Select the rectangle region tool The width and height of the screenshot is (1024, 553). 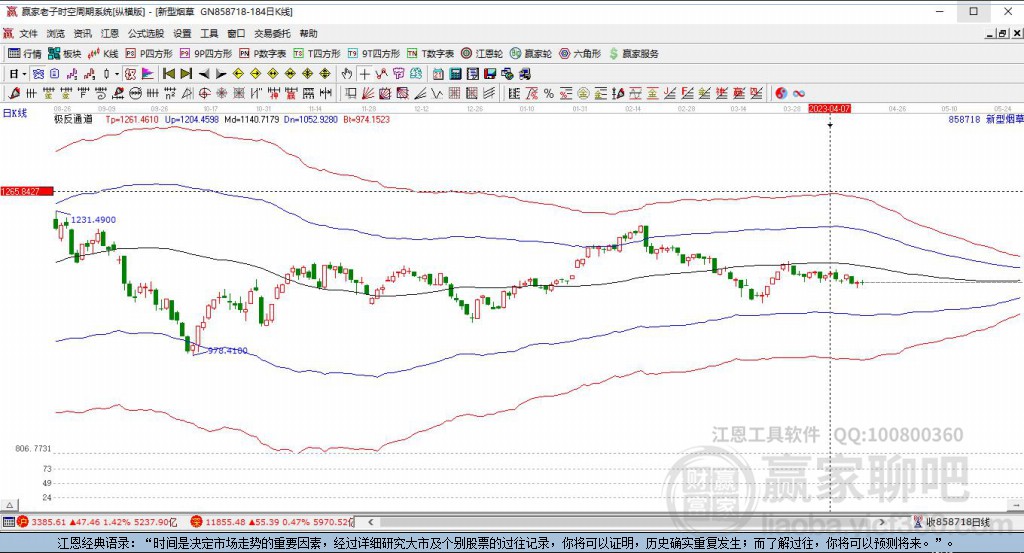pos(351,93)
